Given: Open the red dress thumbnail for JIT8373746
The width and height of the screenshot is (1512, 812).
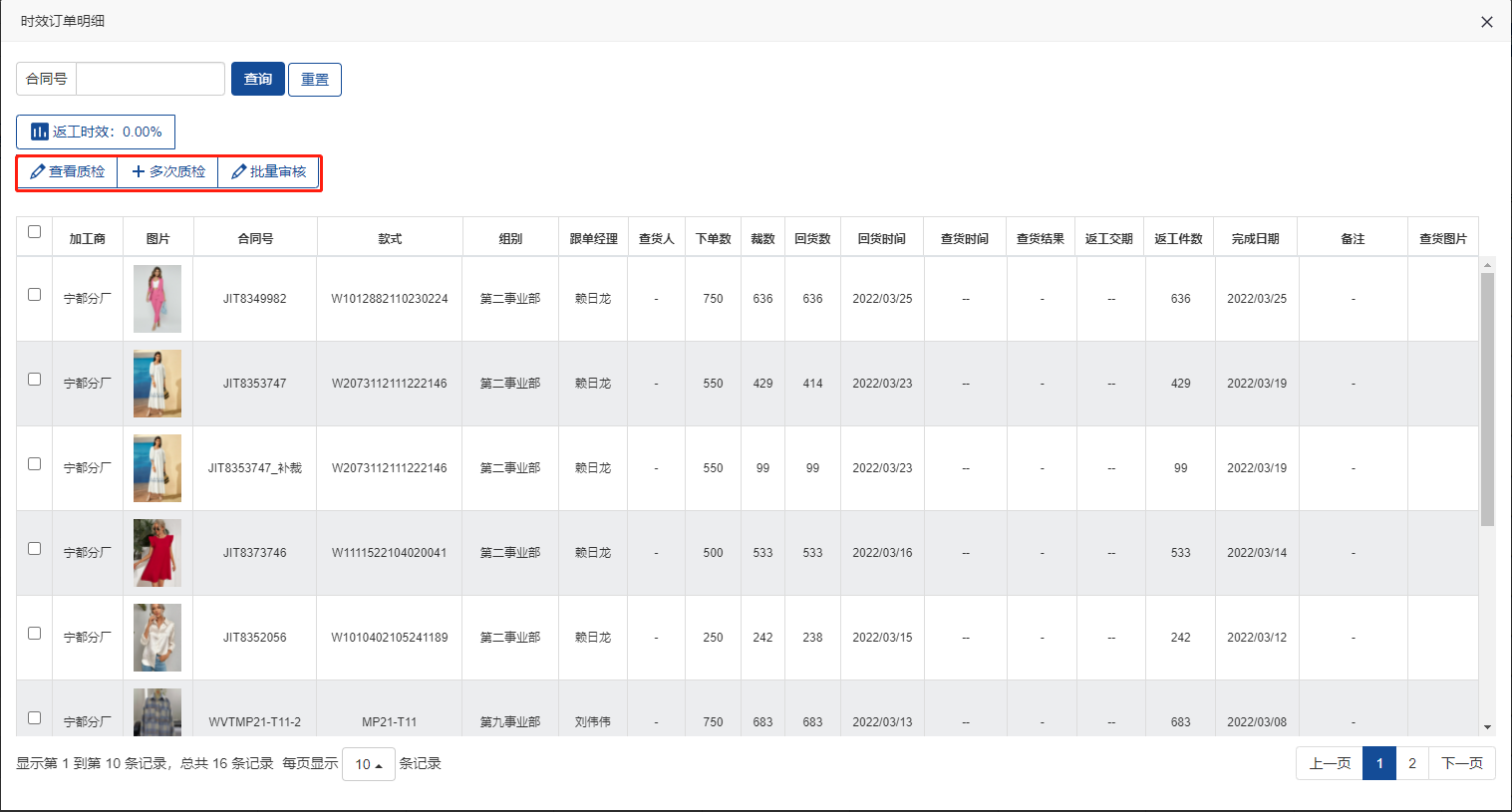Looking at the screenshot, I should (157, 553).
